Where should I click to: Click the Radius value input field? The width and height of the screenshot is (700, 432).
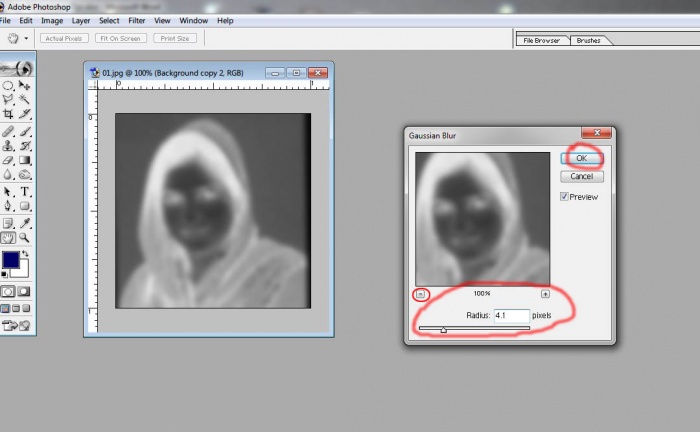511,315
